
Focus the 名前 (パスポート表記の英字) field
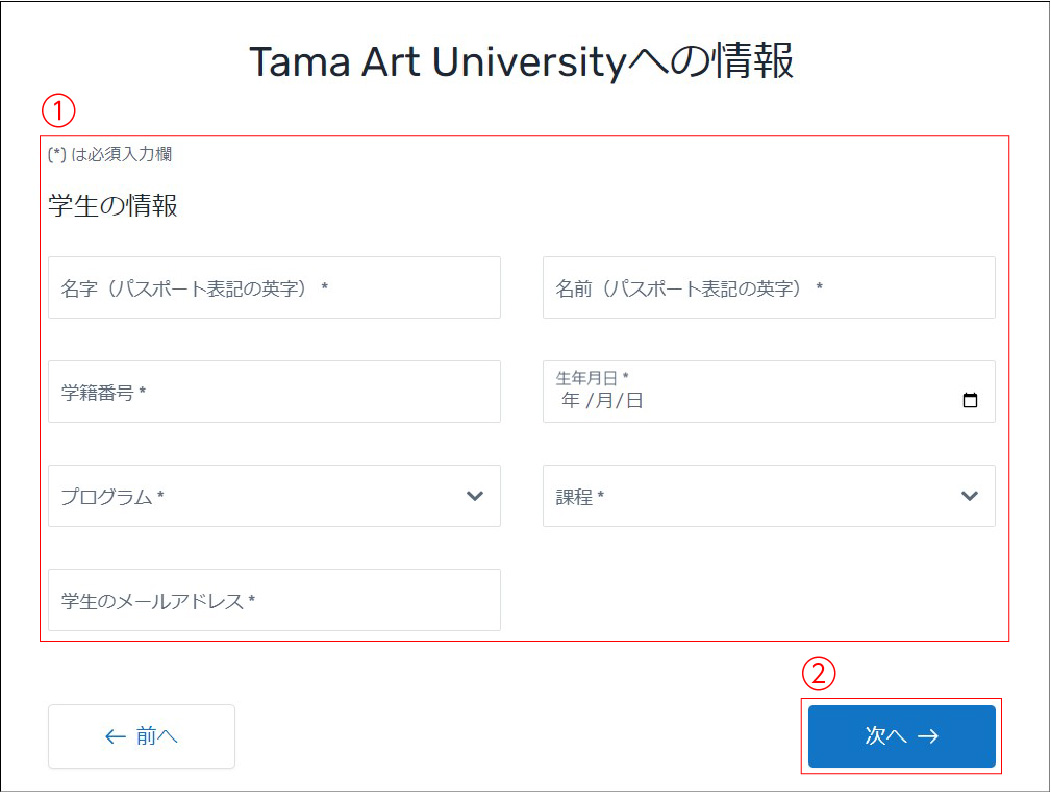pyautogui.click(x=768, y=288)
